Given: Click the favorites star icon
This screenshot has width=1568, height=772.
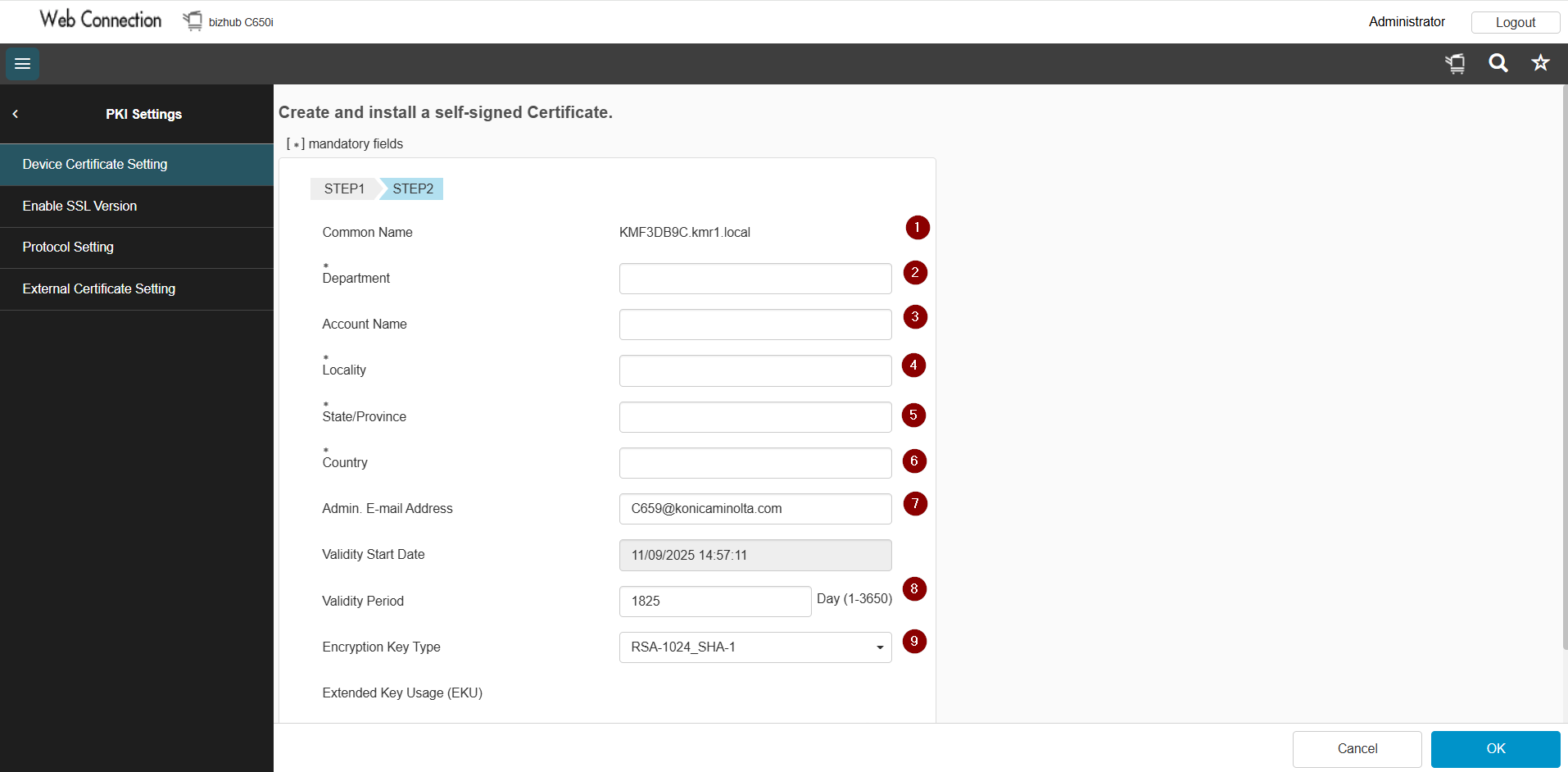Looking at the screenshot, I should (1540, 63).
